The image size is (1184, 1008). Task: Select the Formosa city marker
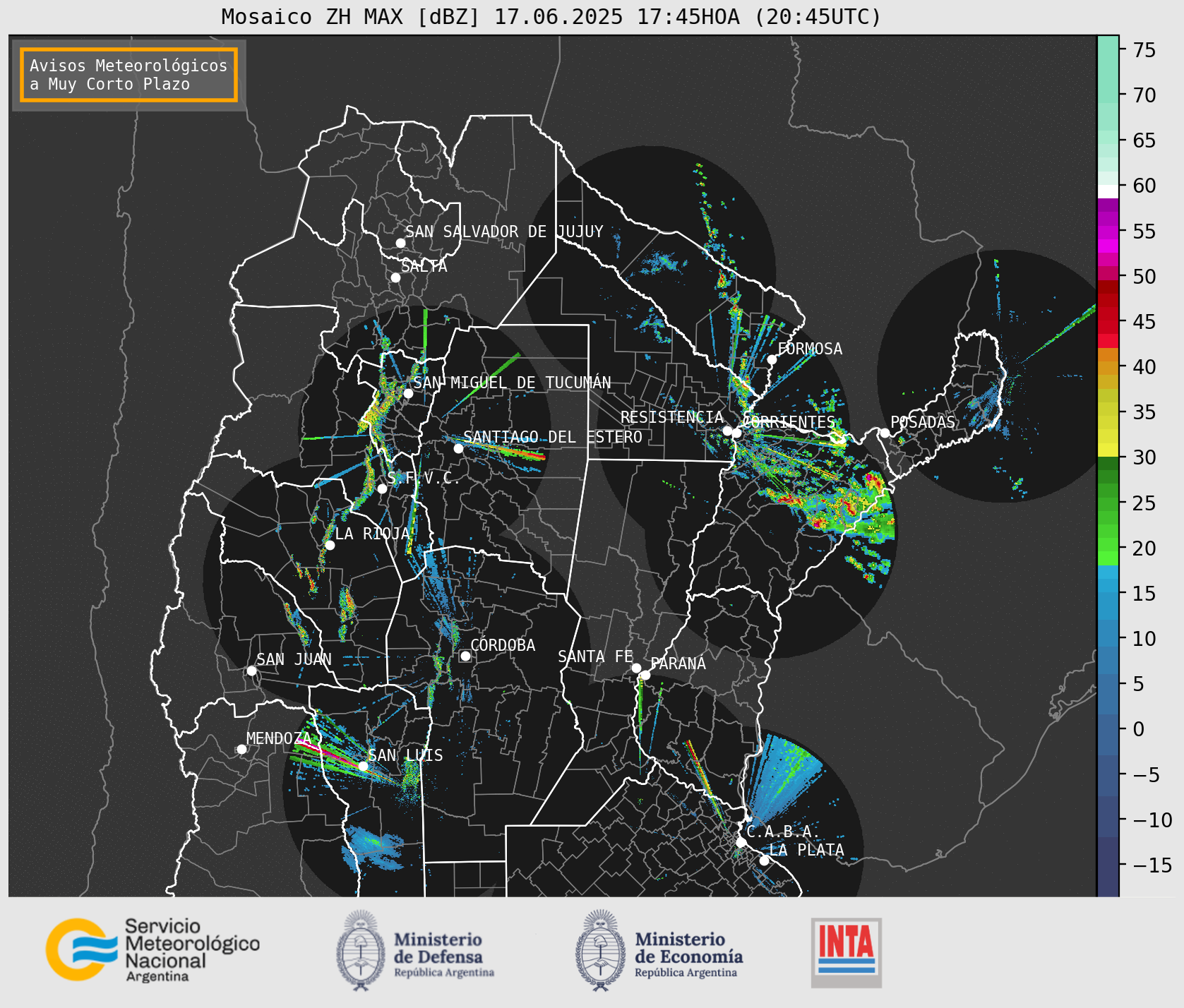coord(772,359)
